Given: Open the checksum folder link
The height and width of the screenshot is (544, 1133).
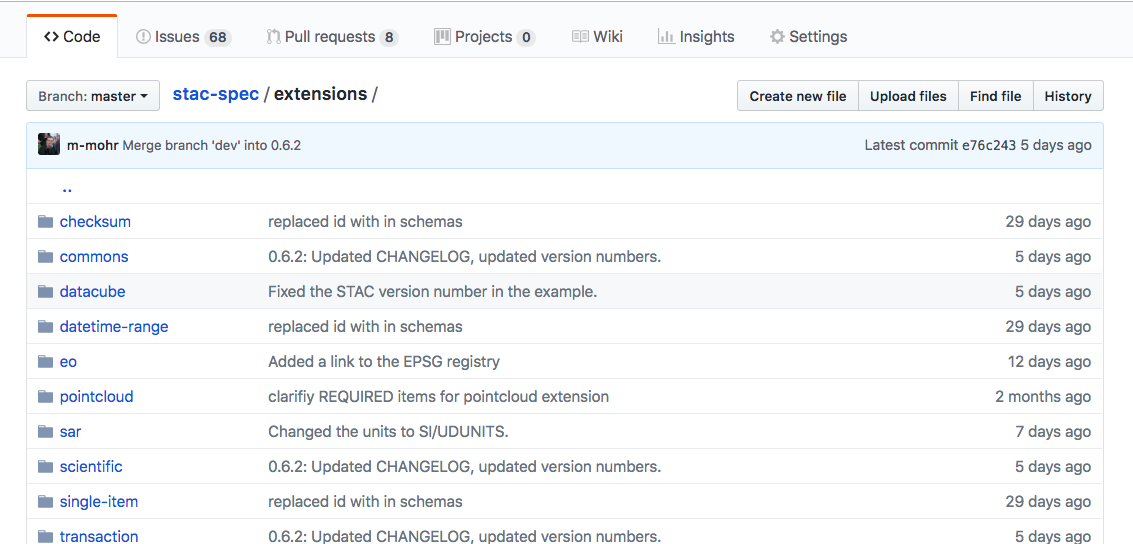Looking at the screenshot, I should tap(95, 222).
